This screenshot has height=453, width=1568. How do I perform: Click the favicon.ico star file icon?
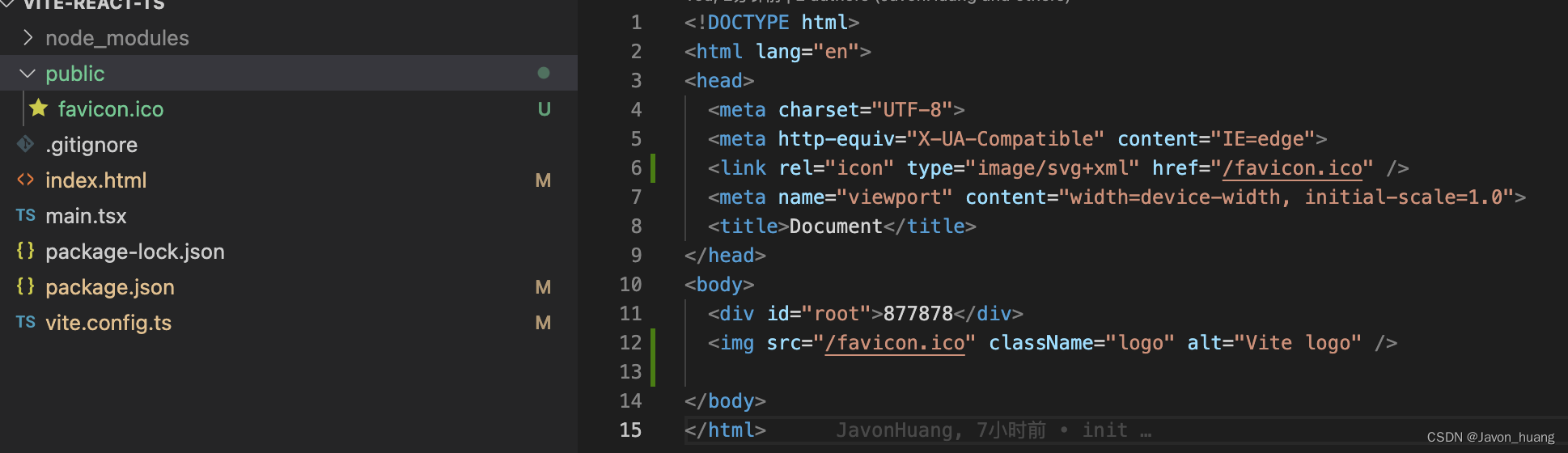(x=39, y=108)
